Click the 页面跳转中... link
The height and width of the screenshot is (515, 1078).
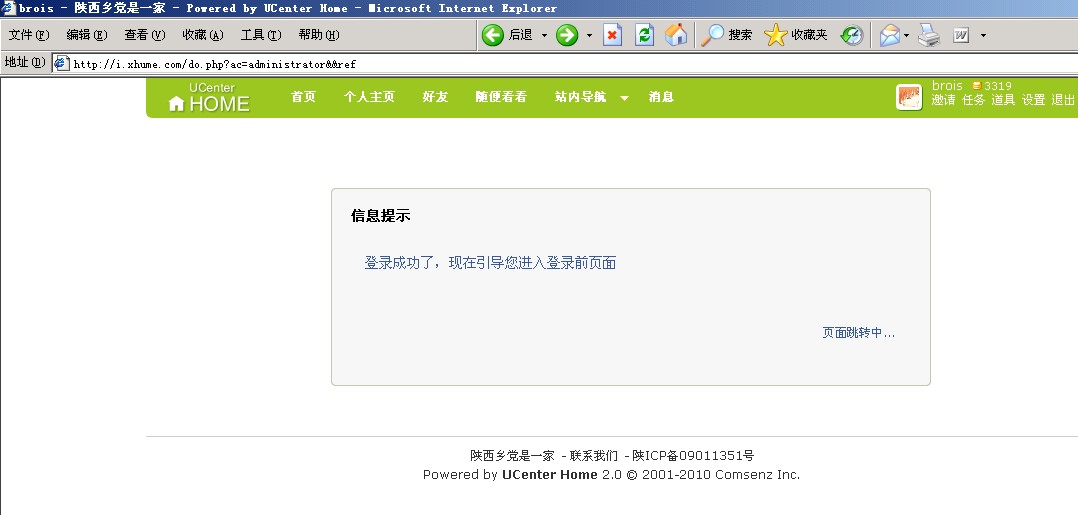point(859,333)
